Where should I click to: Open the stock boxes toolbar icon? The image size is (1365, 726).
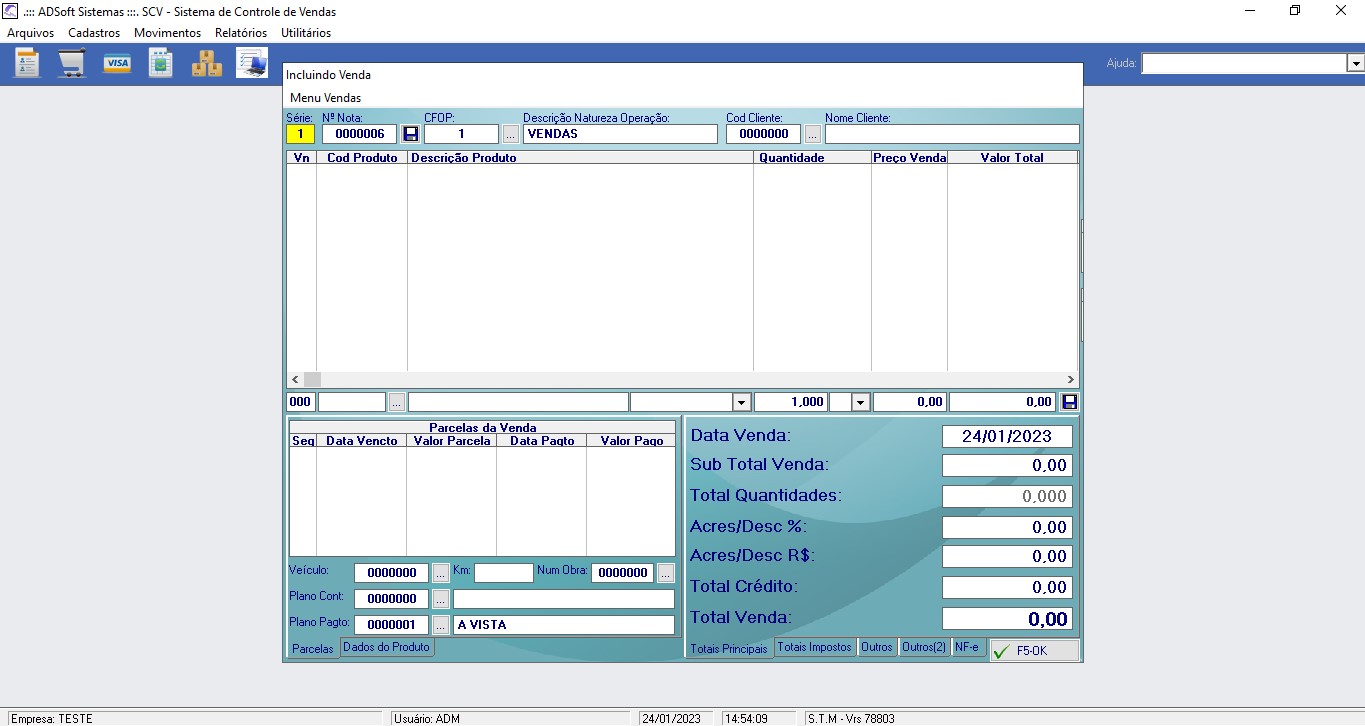click(x=207, y=63)
